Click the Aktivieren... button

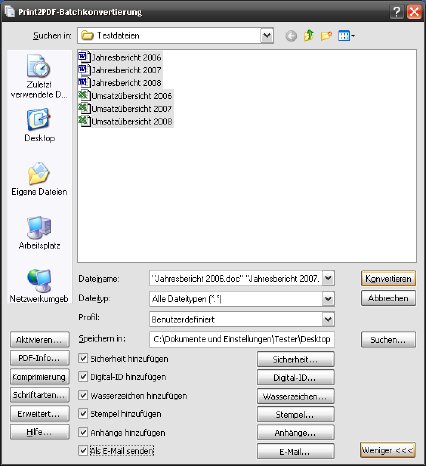[40, 340]
